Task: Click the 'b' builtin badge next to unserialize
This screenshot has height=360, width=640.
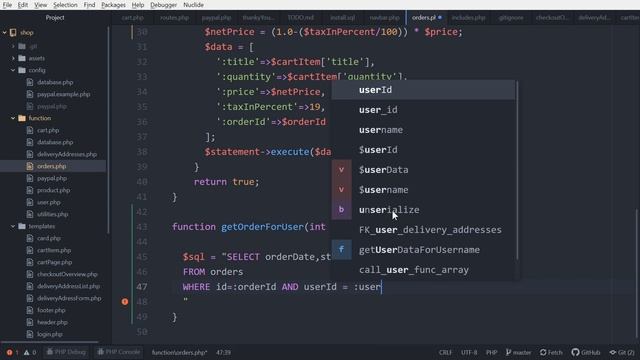Action: 341,210
